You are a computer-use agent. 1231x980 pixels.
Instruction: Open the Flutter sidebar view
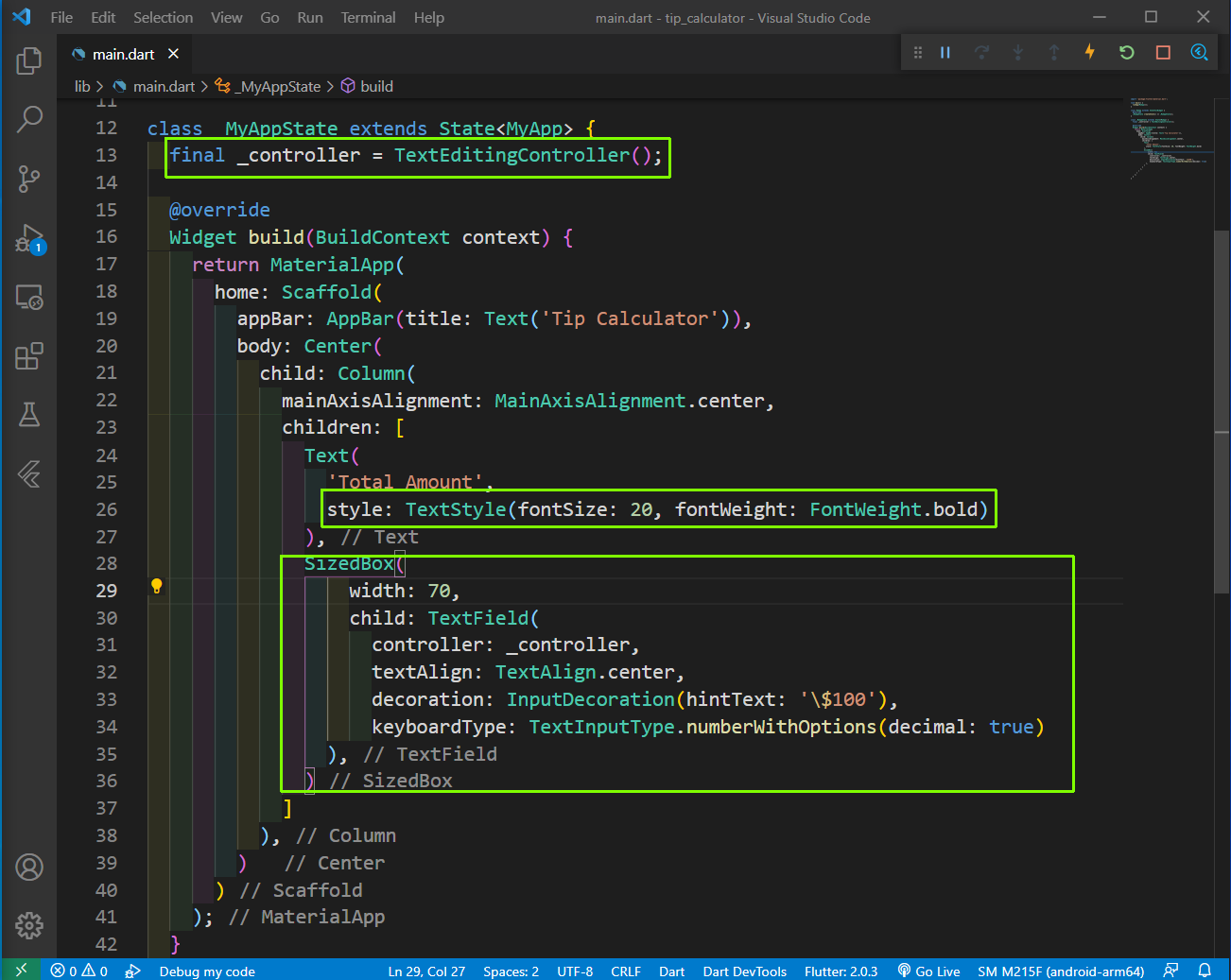tap(29, 473)
